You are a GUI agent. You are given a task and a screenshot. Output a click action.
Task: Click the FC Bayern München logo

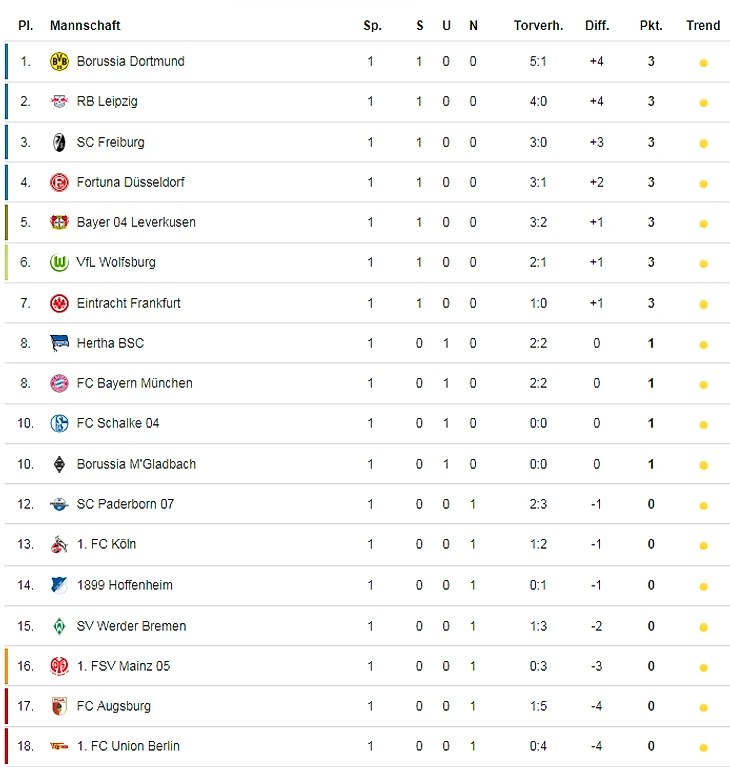(59, 383)
